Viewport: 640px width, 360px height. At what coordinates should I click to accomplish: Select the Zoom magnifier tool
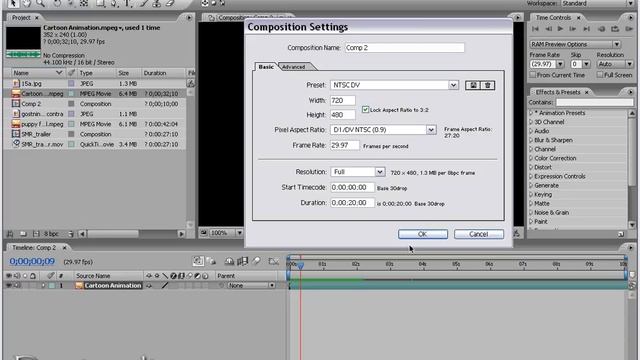point(40,3)
